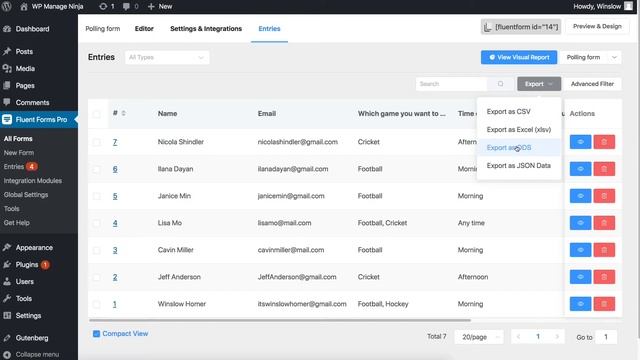This screenshot has width=640, height=360.
Task: Click the Go to page input
Action: (x=606, y=337)
